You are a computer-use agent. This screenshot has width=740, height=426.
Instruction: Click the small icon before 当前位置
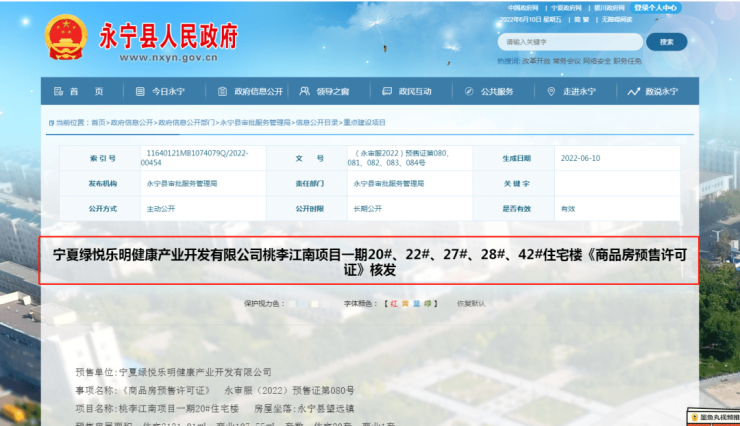point(51,123)
